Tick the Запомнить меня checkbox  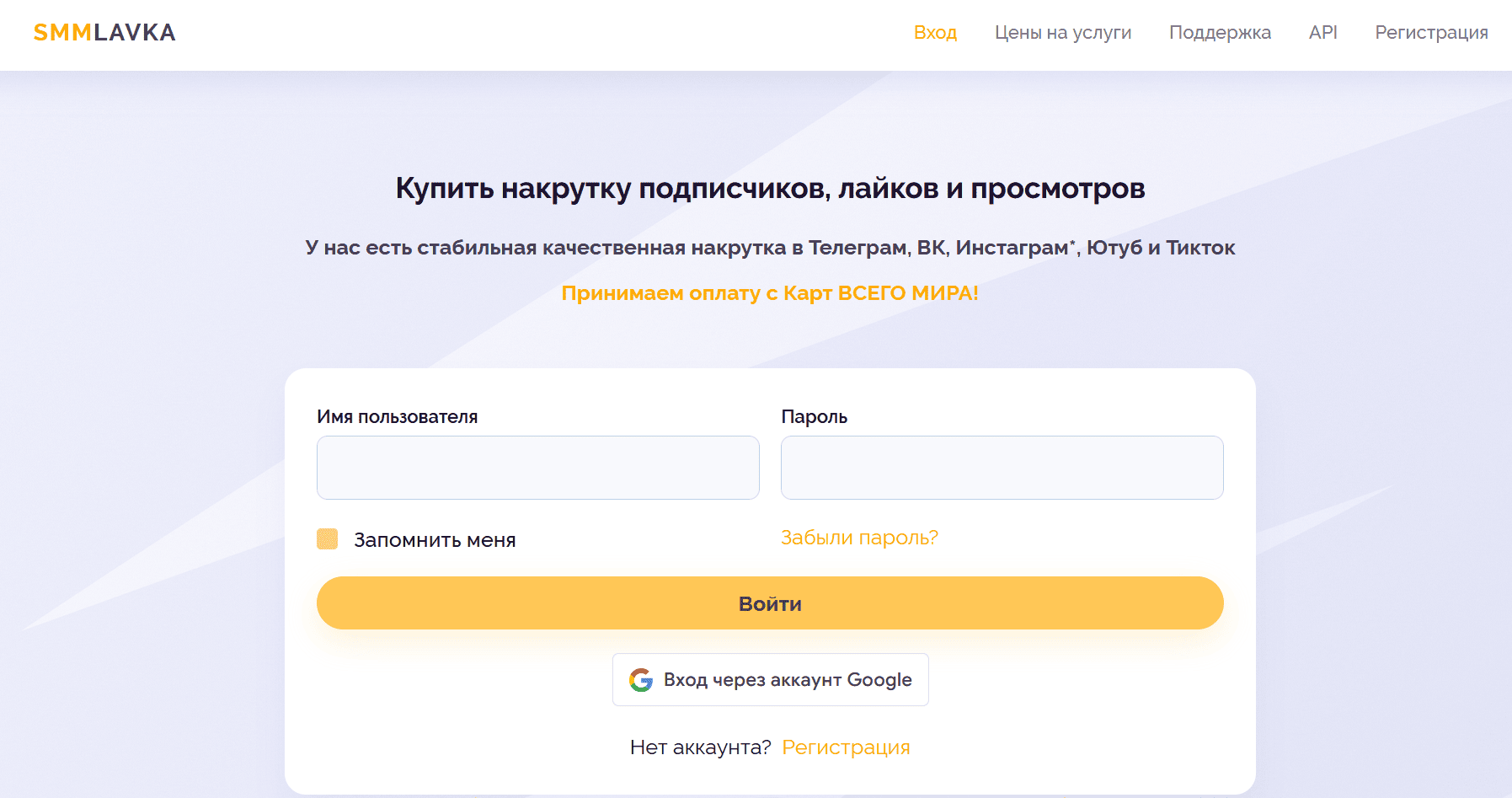pos(328,539)
